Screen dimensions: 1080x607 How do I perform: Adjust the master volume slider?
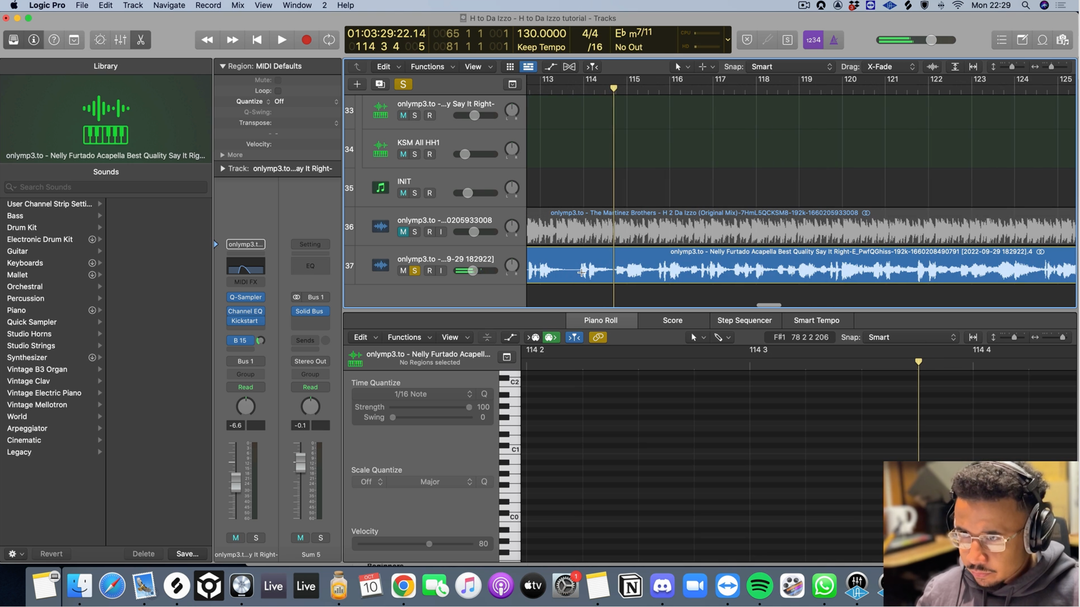coord(930,40)
